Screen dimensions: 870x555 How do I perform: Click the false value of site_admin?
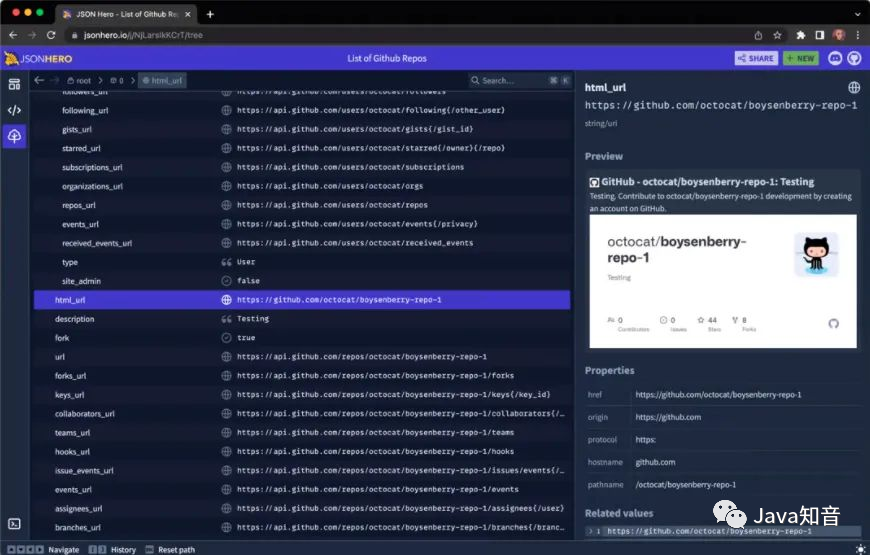248,281
